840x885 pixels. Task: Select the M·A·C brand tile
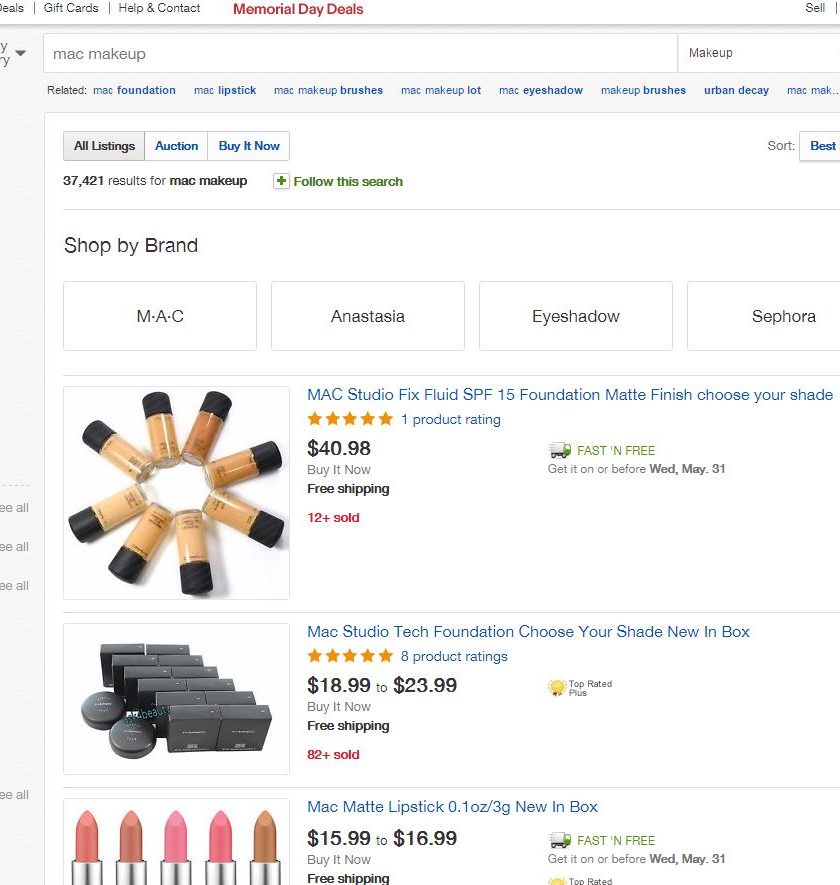coord(160,316)
